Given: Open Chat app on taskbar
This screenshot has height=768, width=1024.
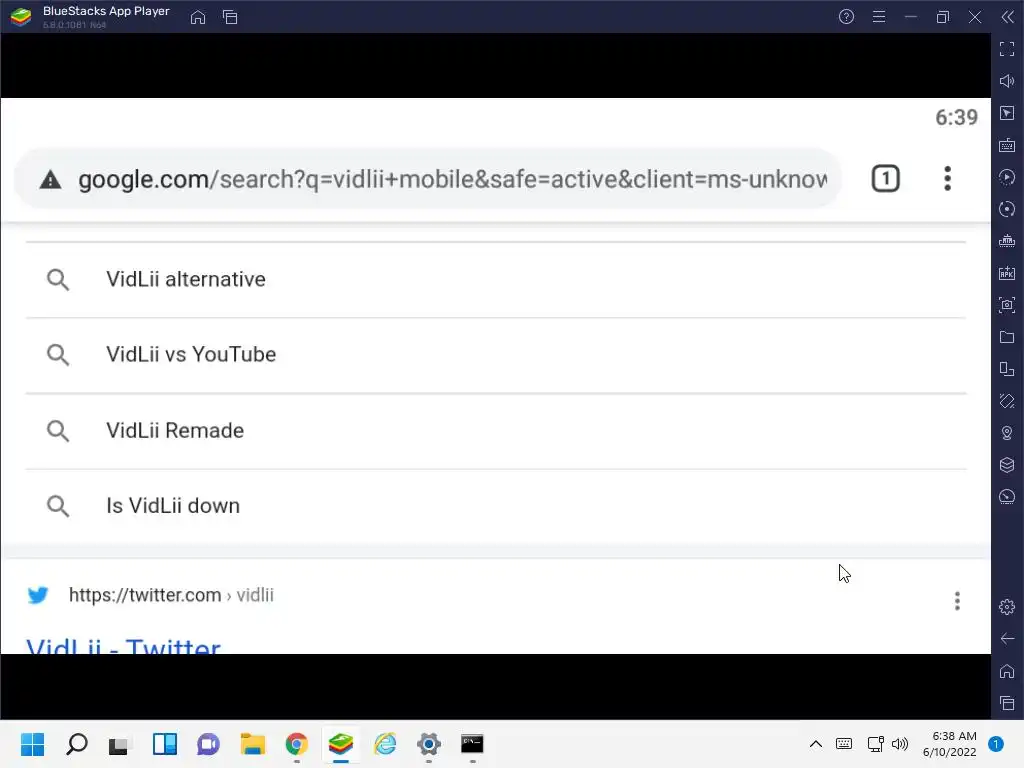Looking at the screenshot, I should [208, 744].
